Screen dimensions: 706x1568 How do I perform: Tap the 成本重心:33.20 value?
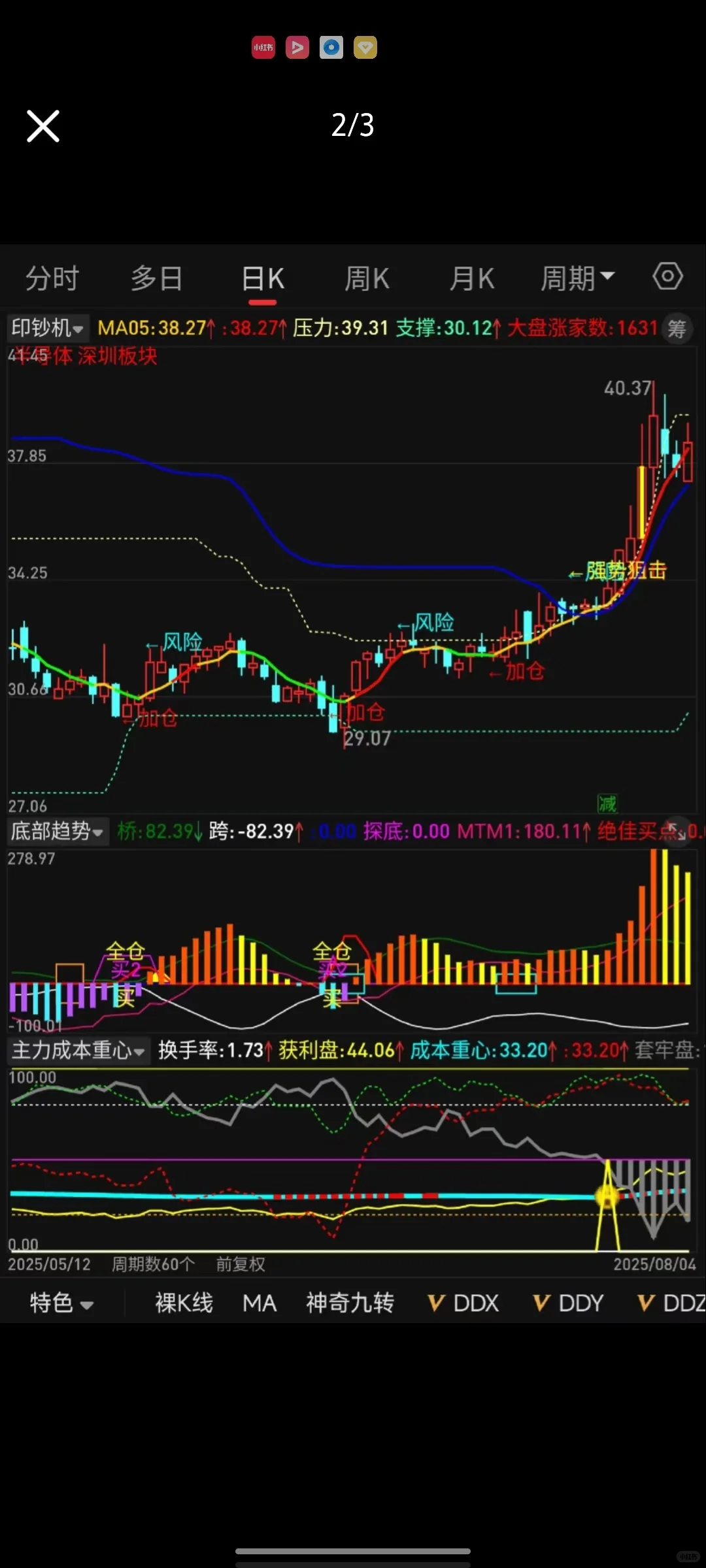(x=484, y=1051)
